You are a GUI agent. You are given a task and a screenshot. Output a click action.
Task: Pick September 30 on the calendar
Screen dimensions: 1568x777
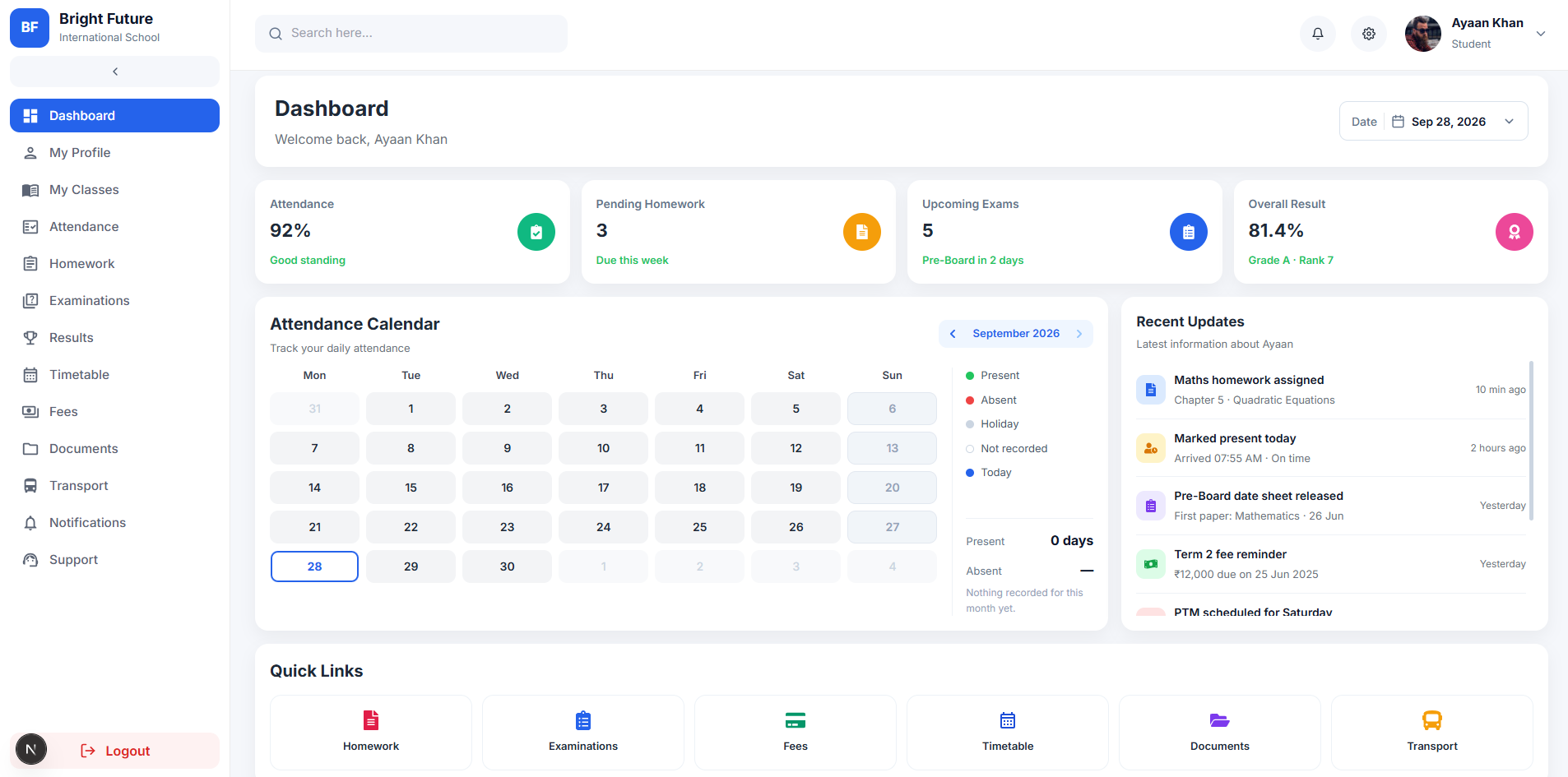pos(507,567)
